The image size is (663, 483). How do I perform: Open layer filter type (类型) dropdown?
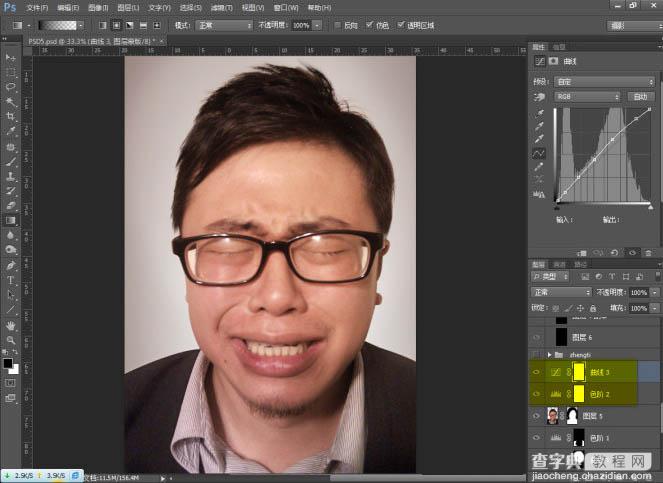[x=550, y=277]
